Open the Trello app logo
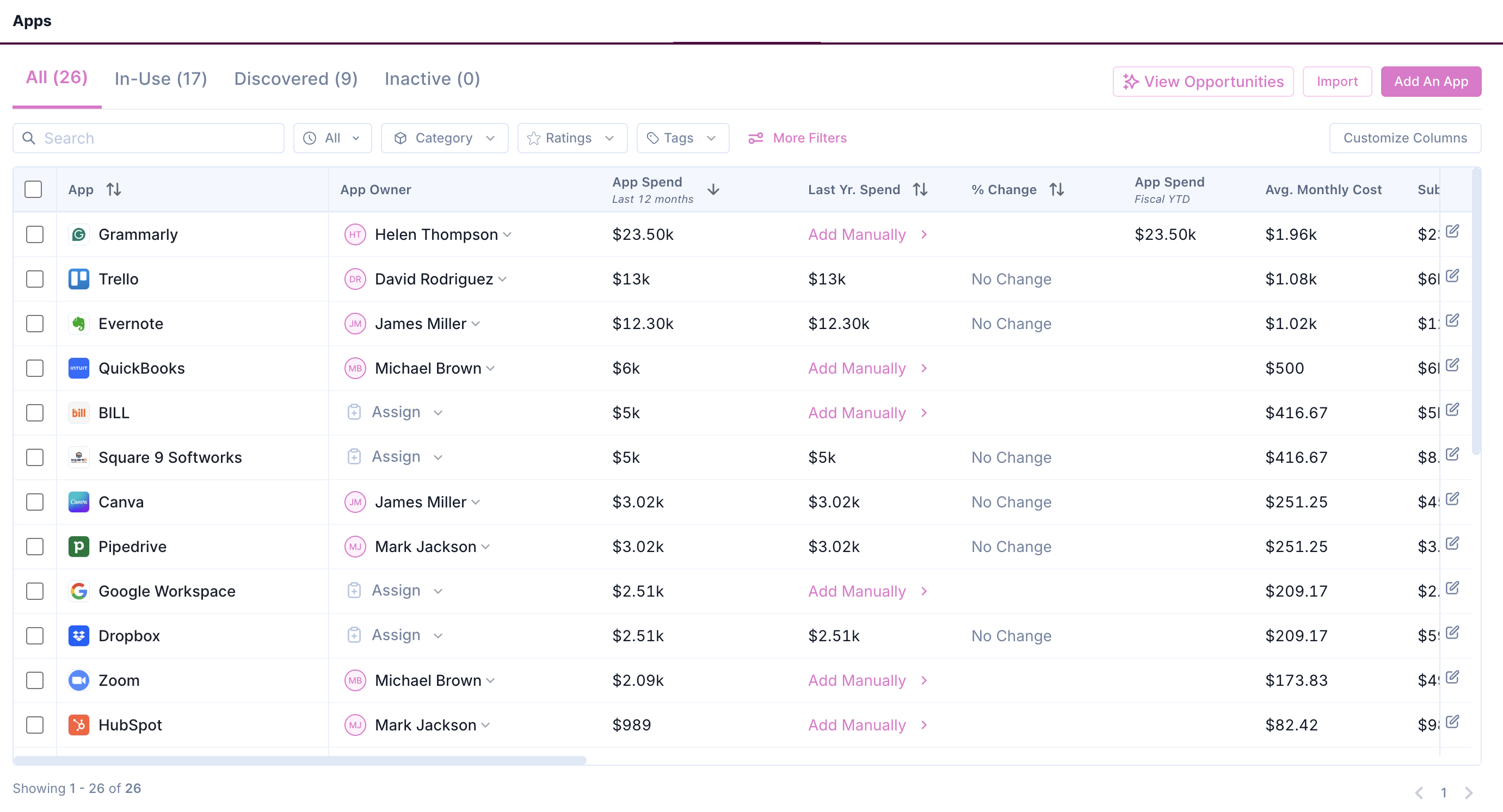 point(79,279)
